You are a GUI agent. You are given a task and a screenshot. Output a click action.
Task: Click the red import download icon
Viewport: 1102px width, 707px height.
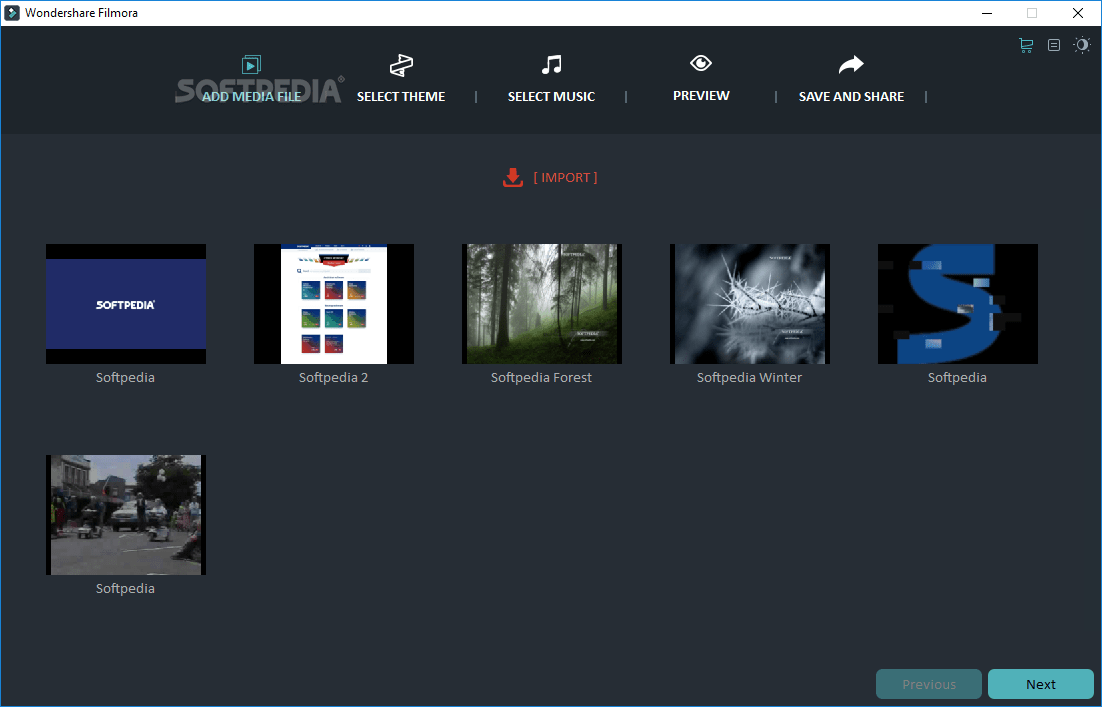513,177
